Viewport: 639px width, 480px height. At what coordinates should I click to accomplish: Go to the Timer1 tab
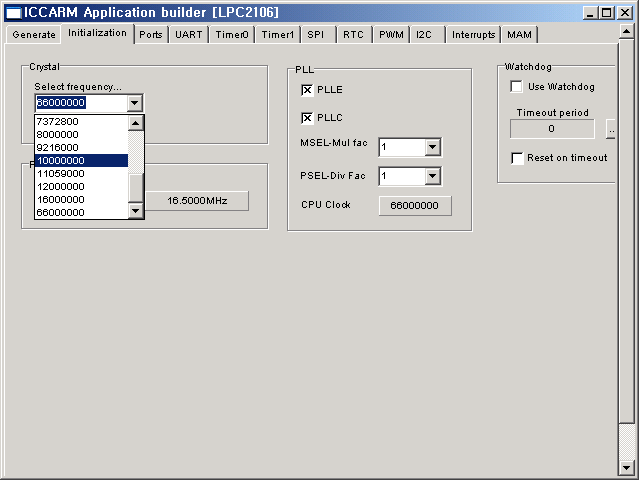coord(278,35)
